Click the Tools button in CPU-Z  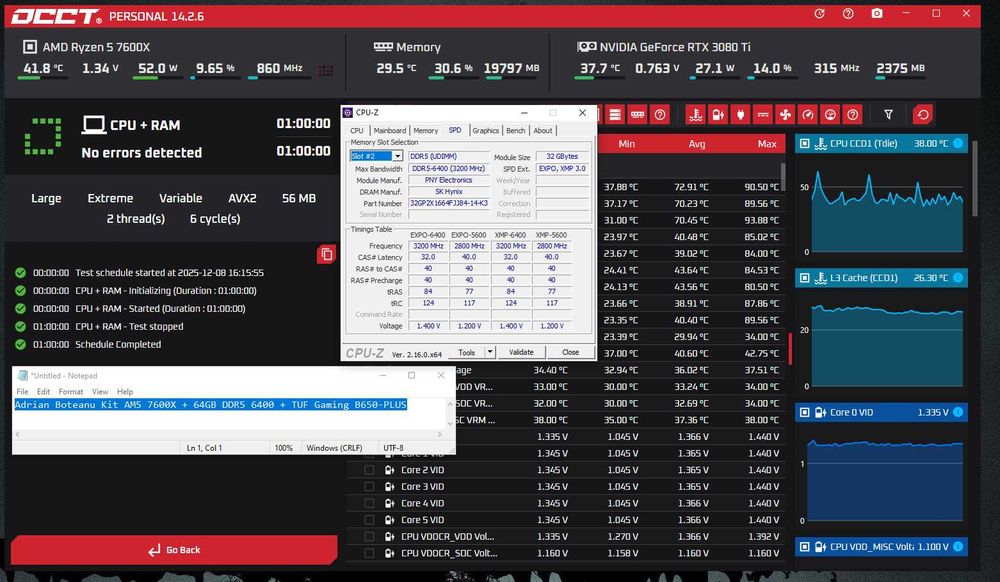tap(466, 352)
